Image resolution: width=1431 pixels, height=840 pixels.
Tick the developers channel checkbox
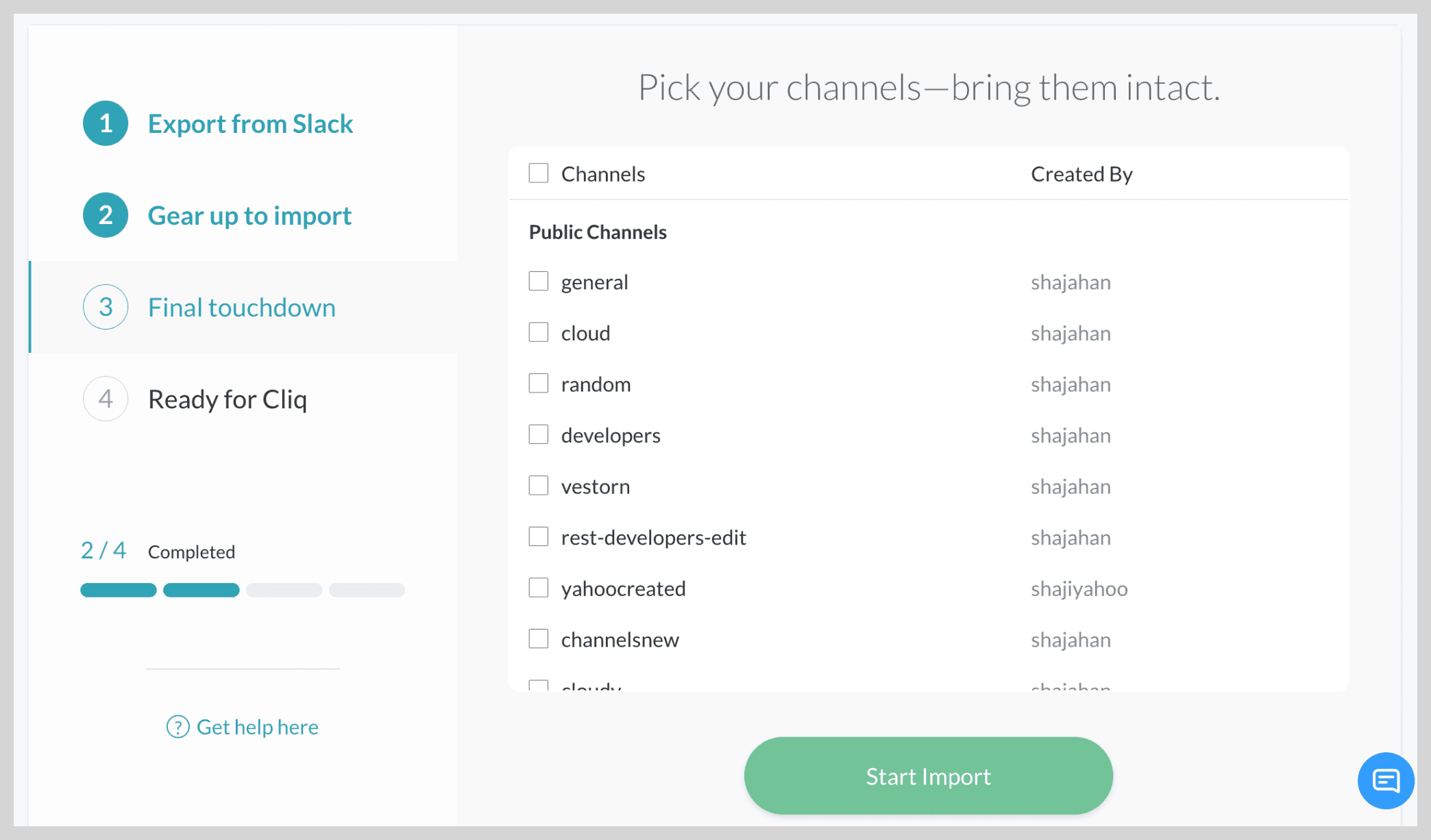click(x=539, y=434)
